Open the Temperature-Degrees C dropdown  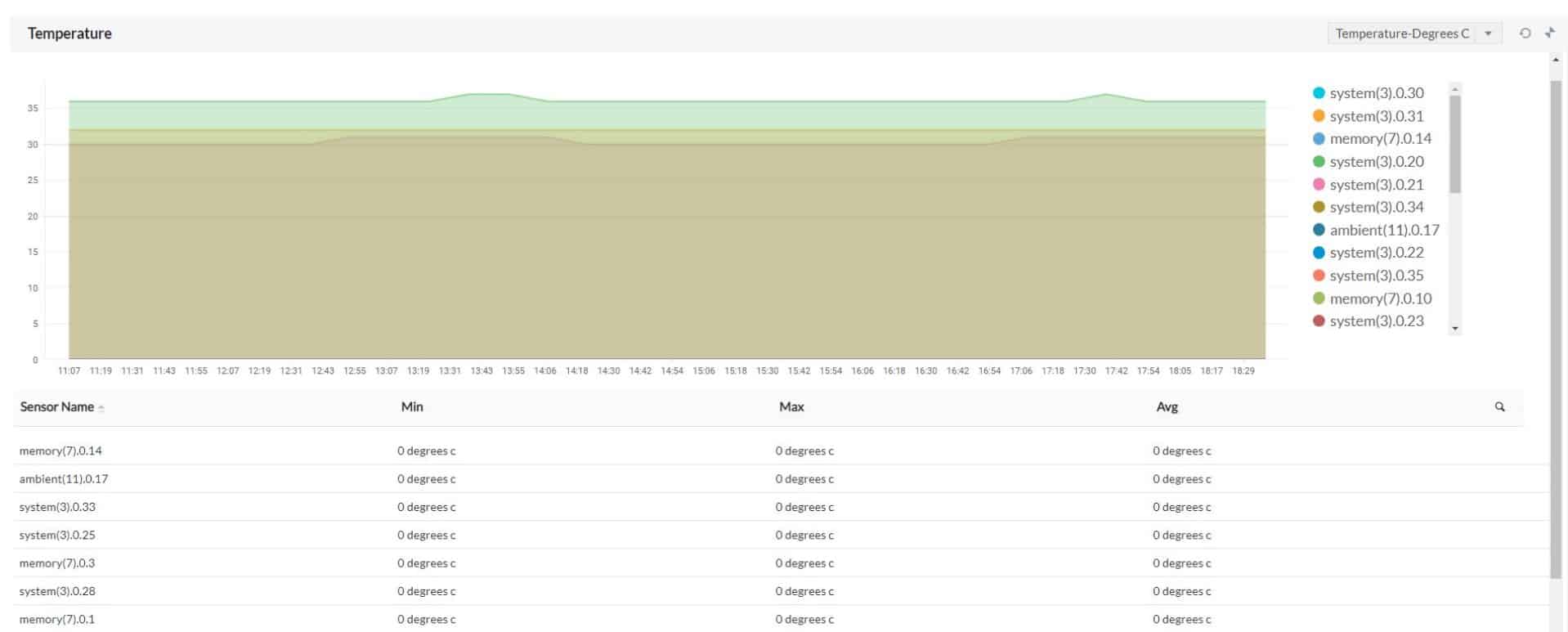point(1414,34)
